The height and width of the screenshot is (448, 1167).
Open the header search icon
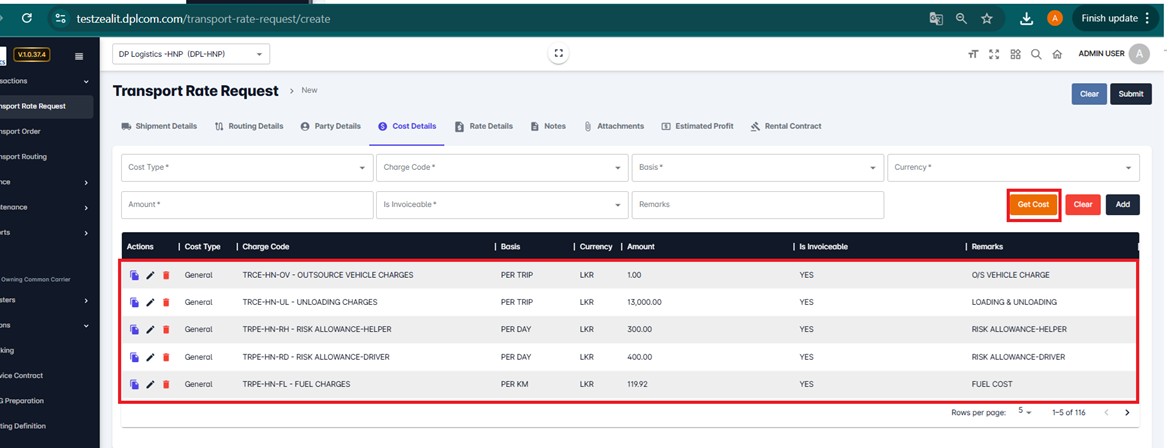[1036, 55]
